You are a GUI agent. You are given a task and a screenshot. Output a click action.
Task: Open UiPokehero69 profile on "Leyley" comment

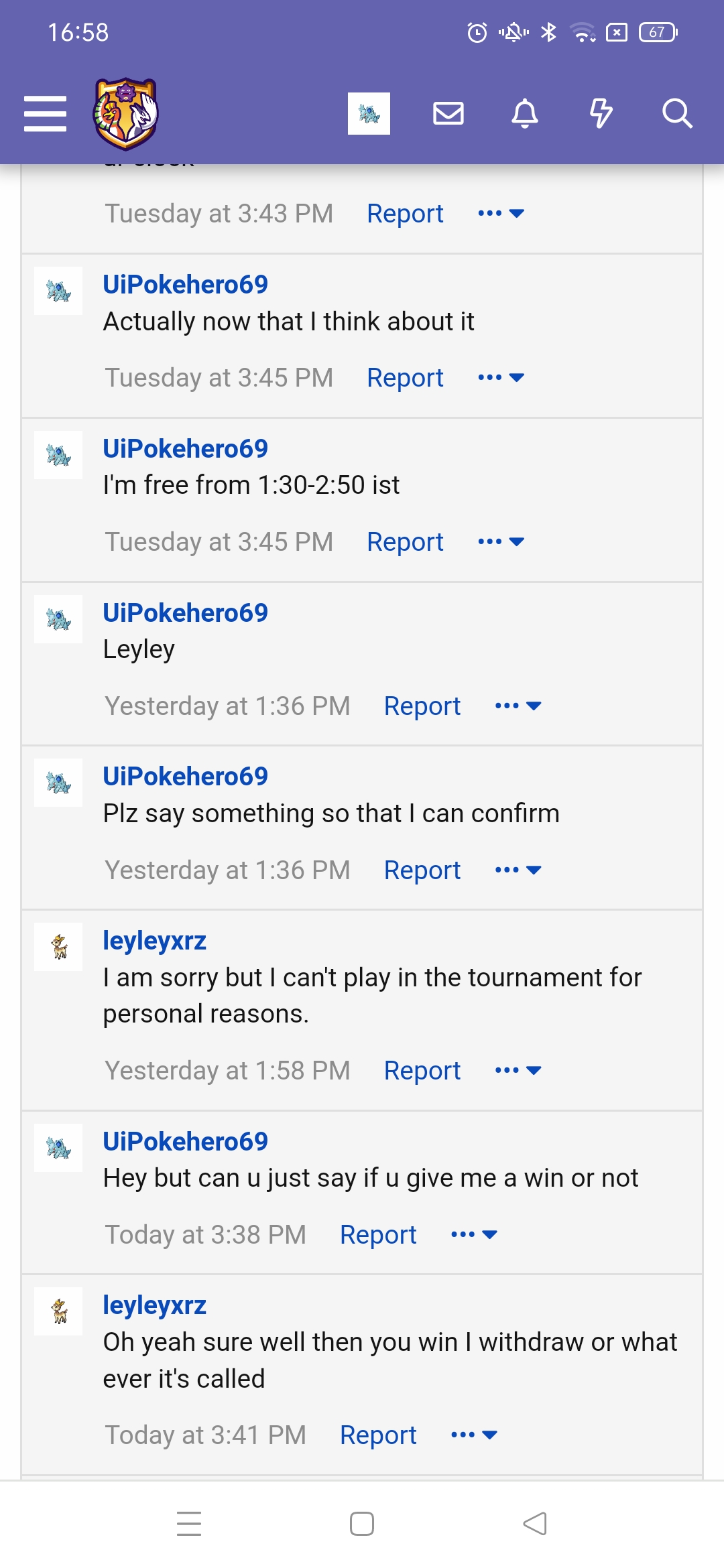(185, 613)
